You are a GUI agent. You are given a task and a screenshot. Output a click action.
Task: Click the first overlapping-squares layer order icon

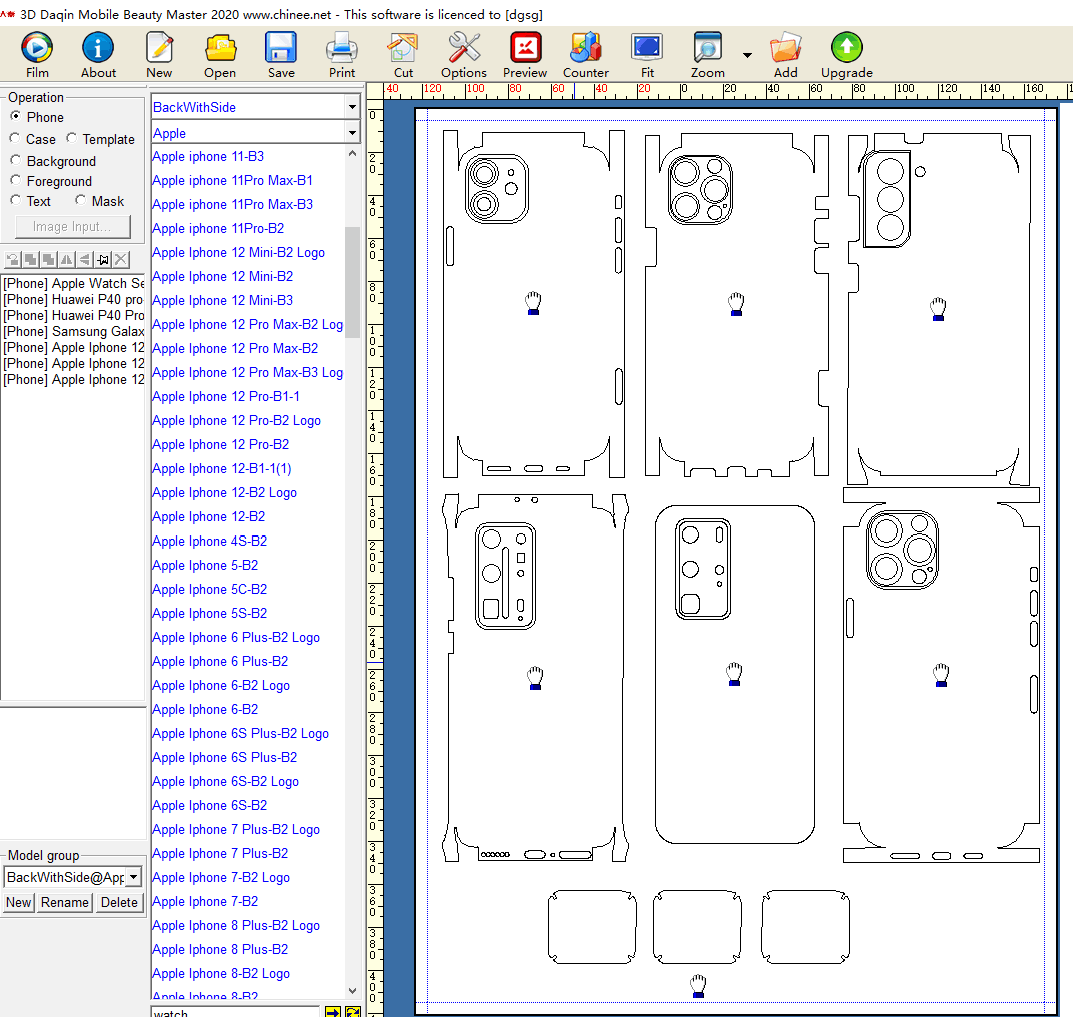coord(31,259)
